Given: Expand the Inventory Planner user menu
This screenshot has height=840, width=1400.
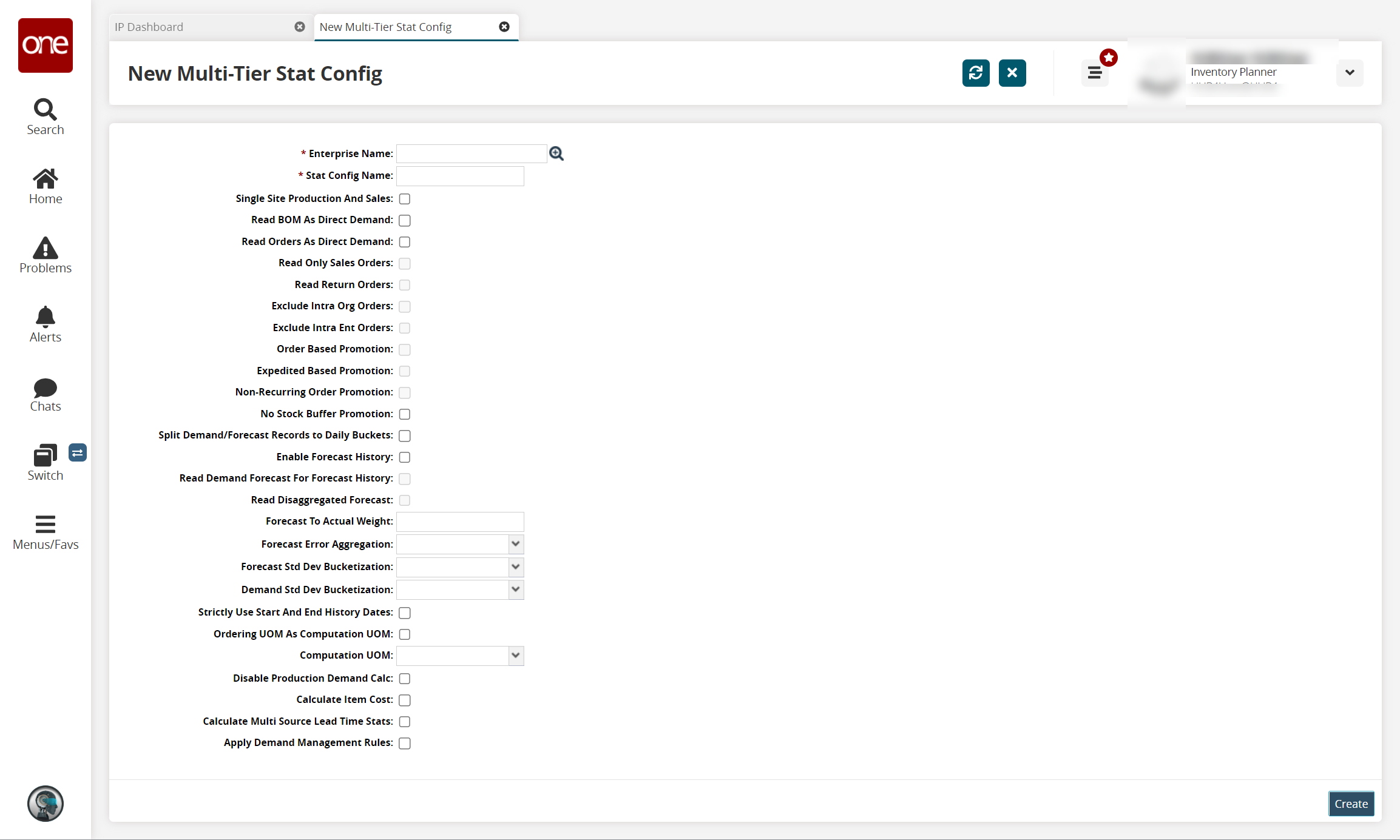Looking at the screenshot, I should [x=1349, y=73].
